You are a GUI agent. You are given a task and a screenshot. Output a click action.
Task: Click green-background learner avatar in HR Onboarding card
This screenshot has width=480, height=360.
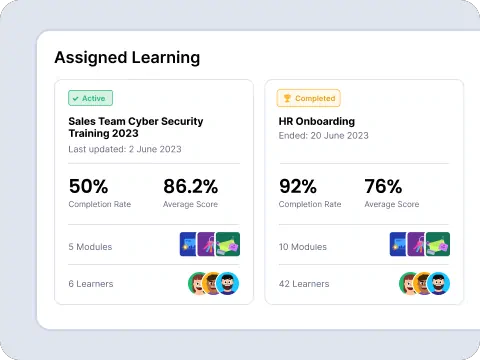click(406, 284)
